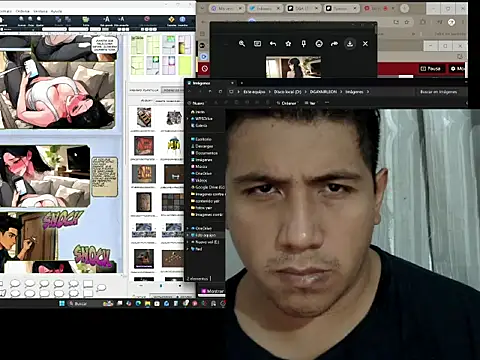Click the download icon in image viewer toolbar
The height and width of the screenshot is (360, 480).
[x=350, y=44]
